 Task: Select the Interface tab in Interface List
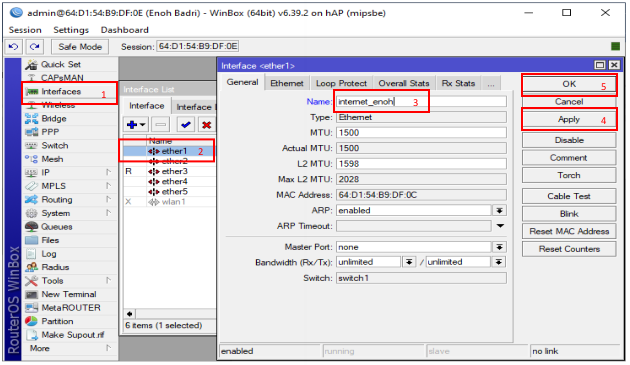coord(147,106)
